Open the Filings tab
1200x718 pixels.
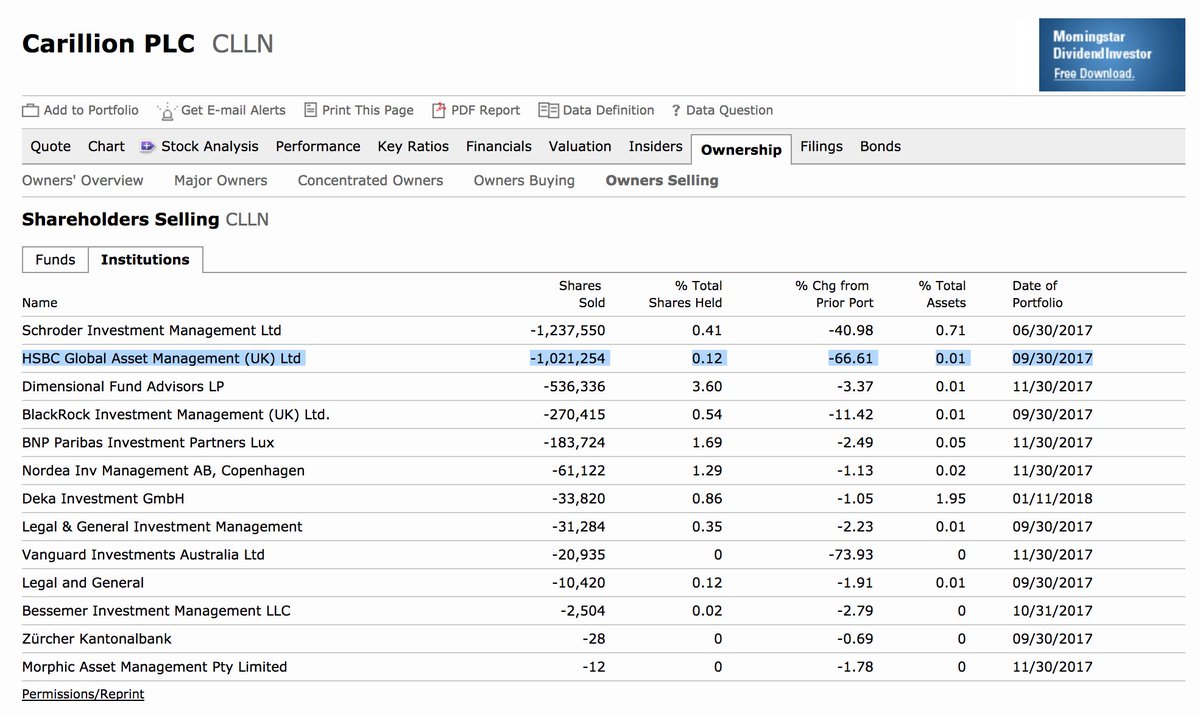point(821,146)
